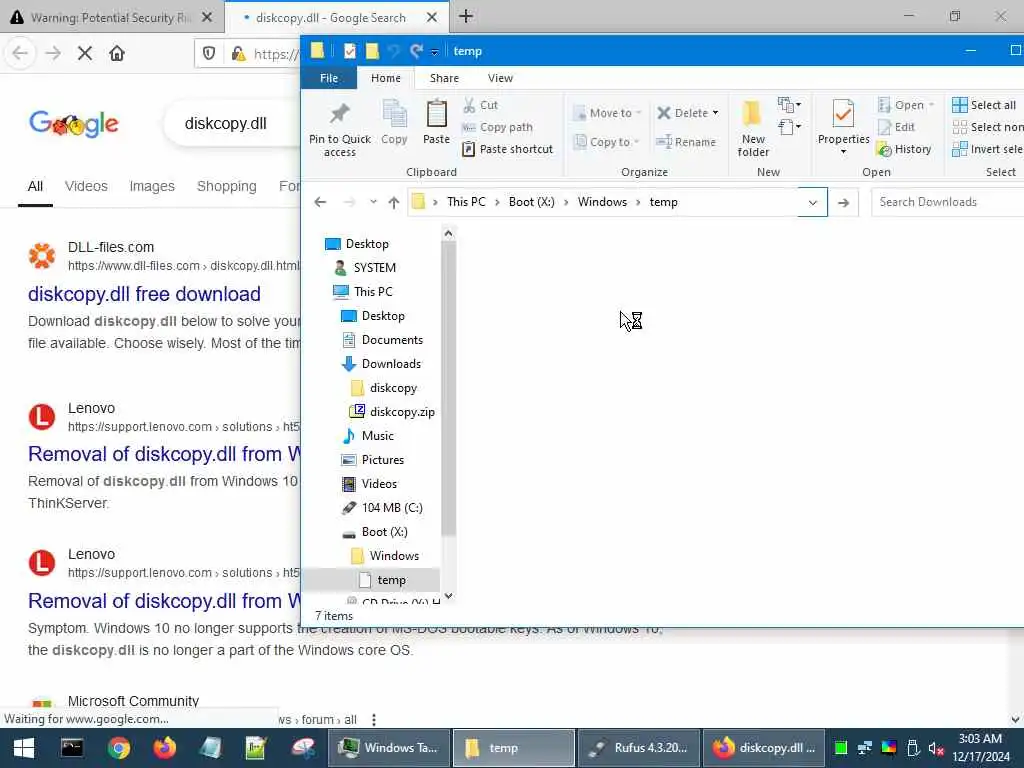Click Boot (X:) in address breadcrumb
This screenshot has height=768, width=1024.
point(532,202)
